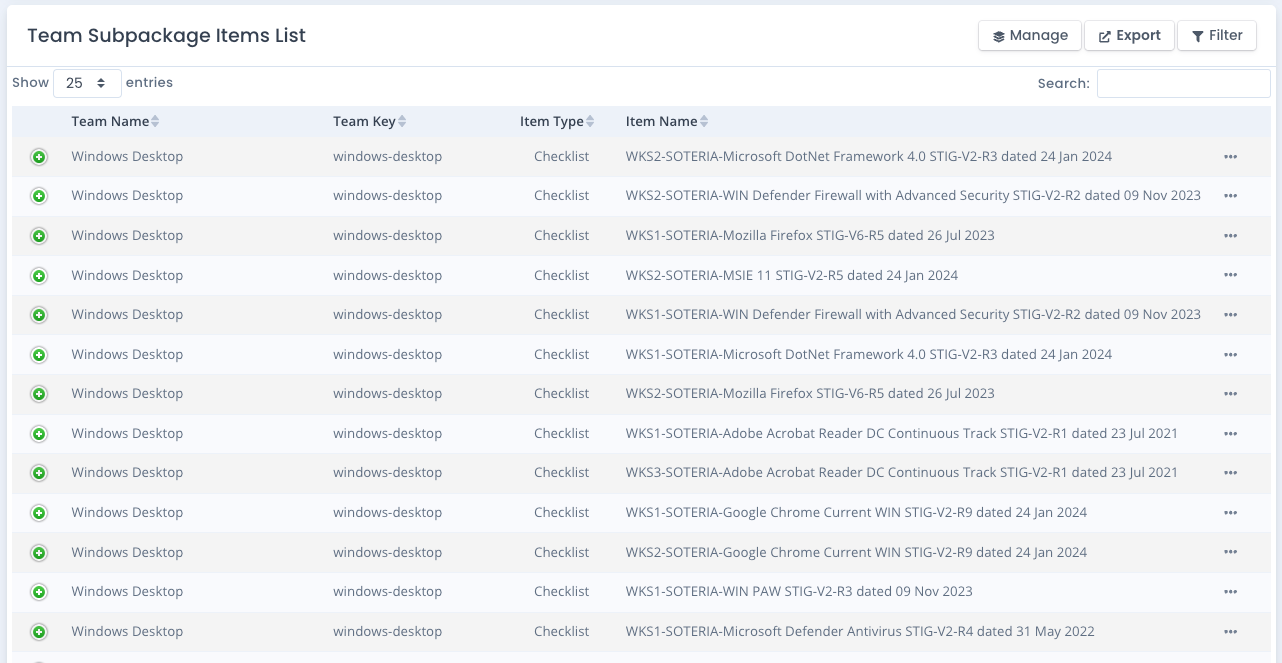
Task: Sort table by Team Key column
Action: pyautogui.click(x=370, y=121)
